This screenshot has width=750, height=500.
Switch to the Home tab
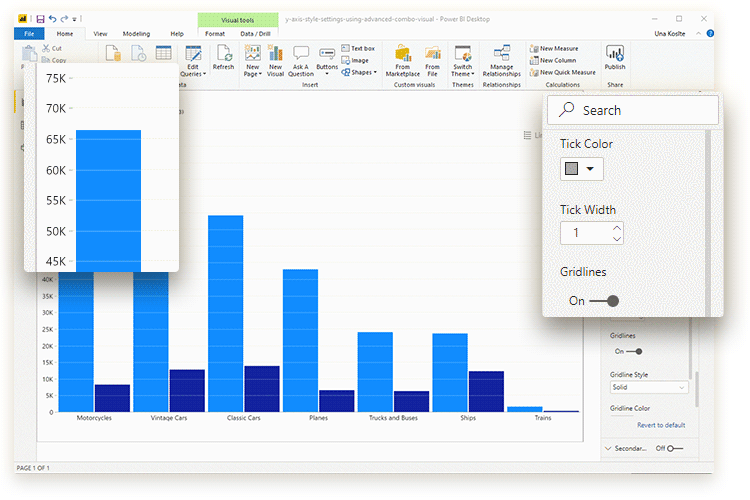65,33
